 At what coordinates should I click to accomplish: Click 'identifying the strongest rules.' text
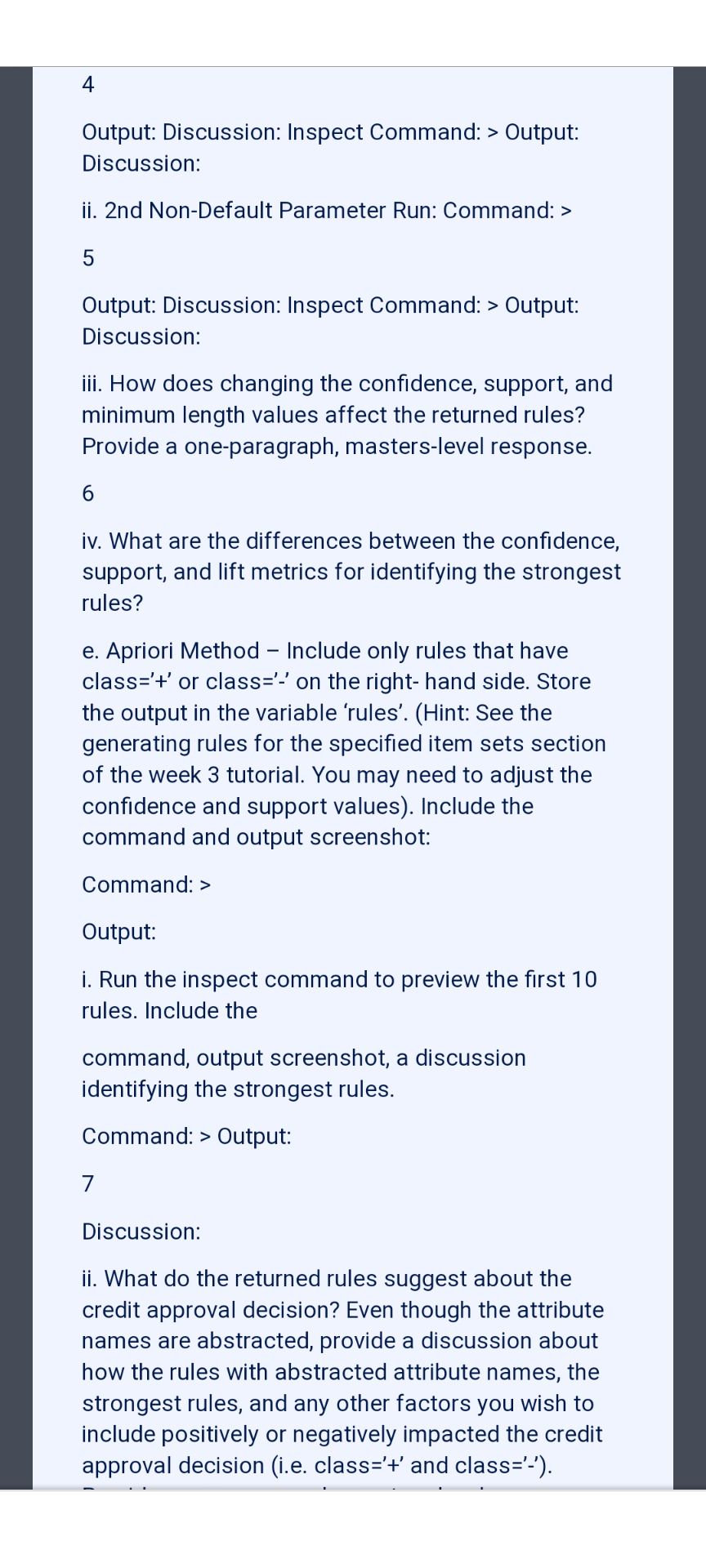[x=238, y=1089]
